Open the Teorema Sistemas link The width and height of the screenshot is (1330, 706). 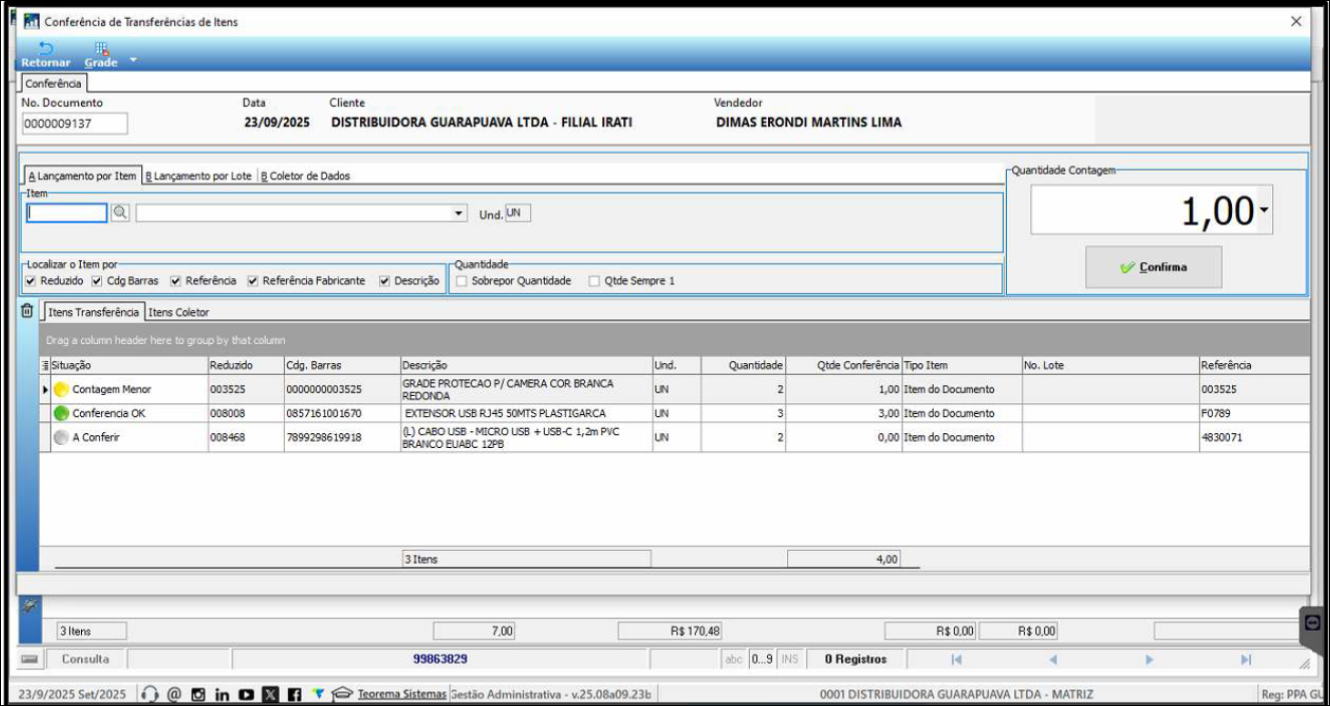click(401, 694)
